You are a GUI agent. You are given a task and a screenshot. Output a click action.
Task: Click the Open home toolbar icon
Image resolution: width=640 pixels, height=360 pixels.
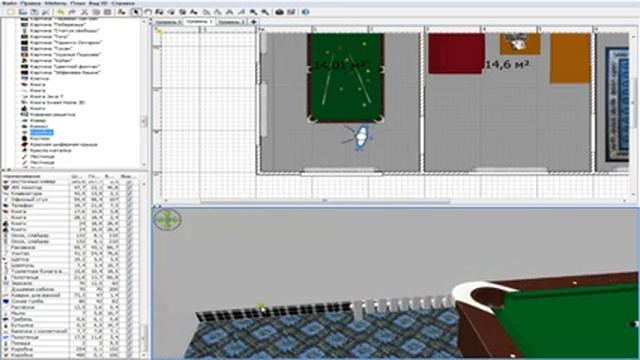pyautogui.click(x=23, y=12)
